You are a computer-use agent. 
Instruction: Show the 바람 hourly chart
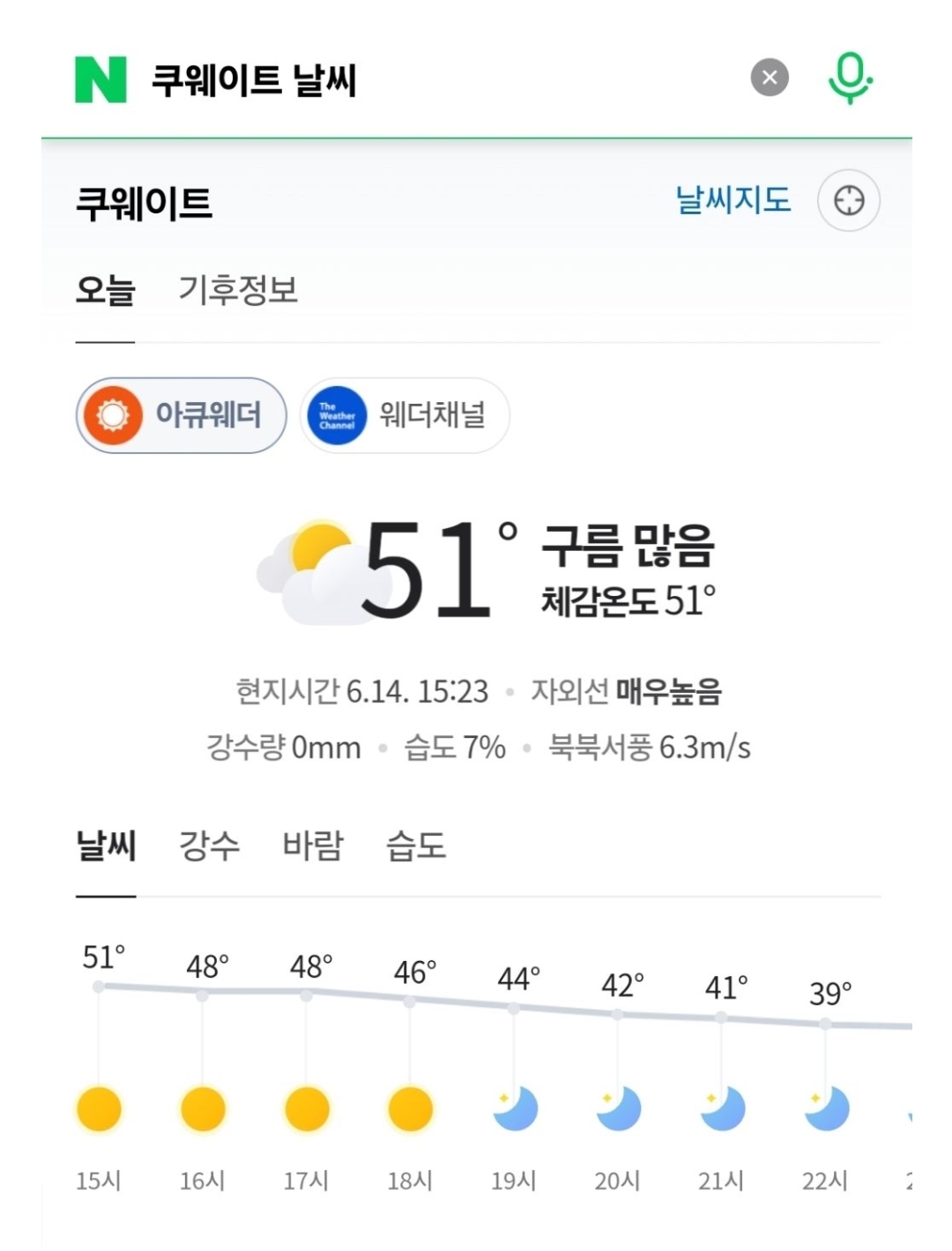click(x=313, y=845)
